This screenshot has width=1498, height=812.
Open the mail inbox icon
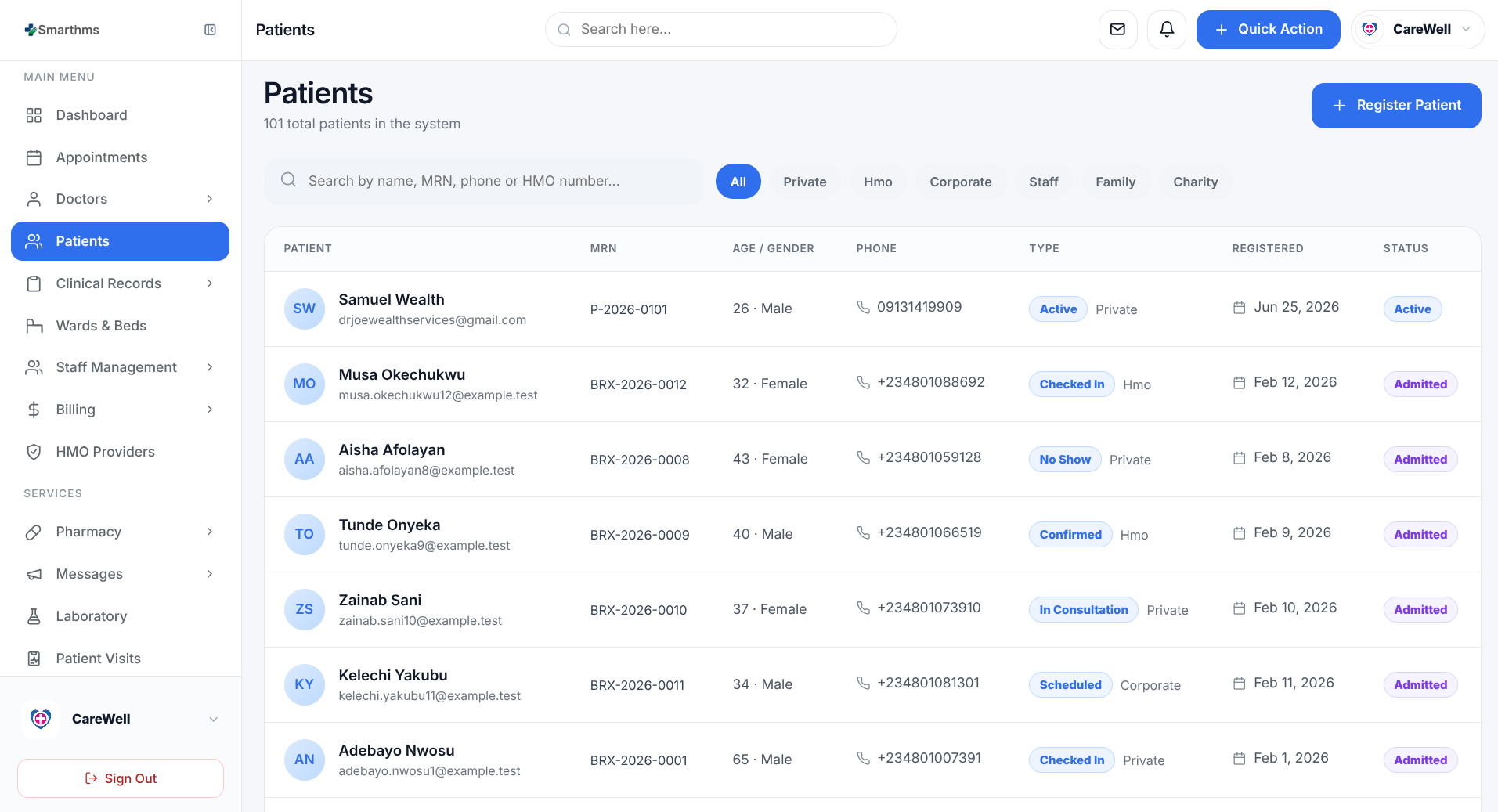point(1117,30)
